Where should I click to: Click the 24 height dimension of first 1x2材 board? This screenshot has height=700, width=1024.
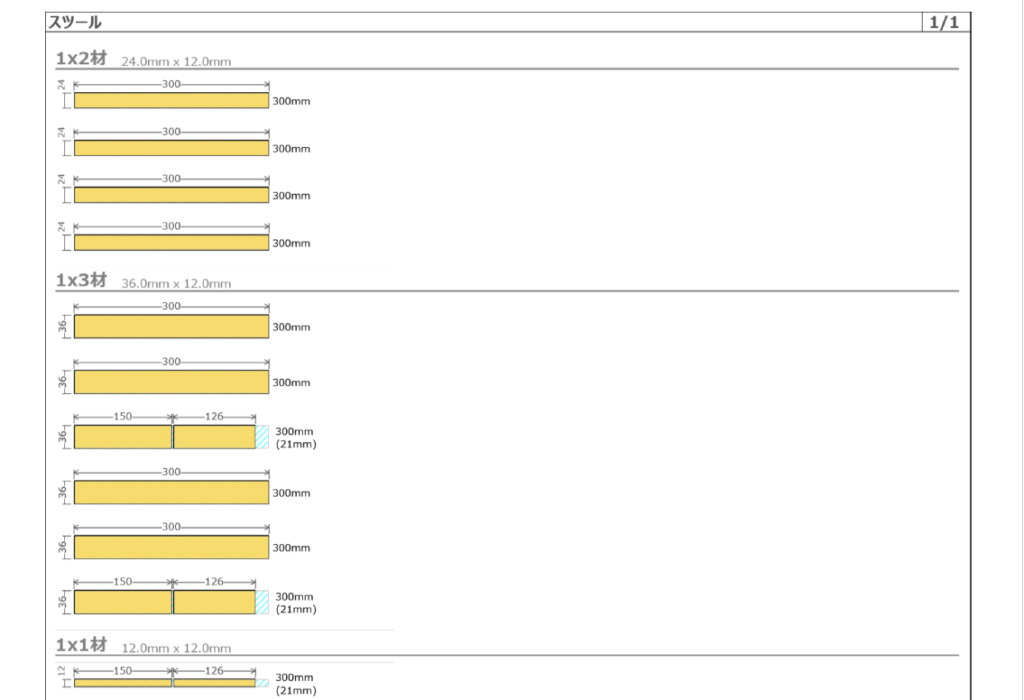(62, 86)
